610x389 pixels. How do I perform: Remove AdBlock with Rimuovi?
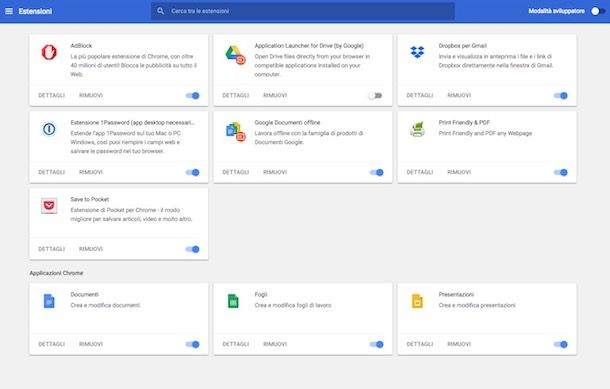coord(91,95)
